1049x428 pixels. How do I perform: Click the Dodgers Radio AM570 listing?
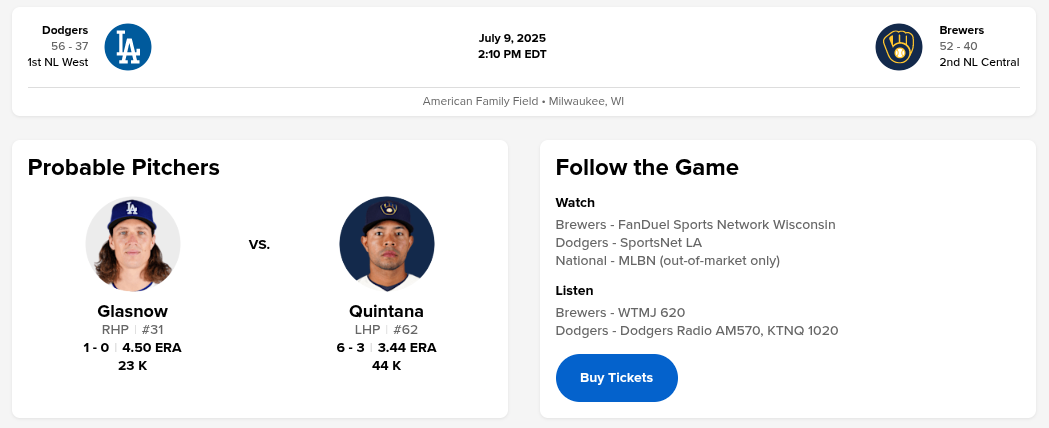pyautogui.click(x=696, y=331)
